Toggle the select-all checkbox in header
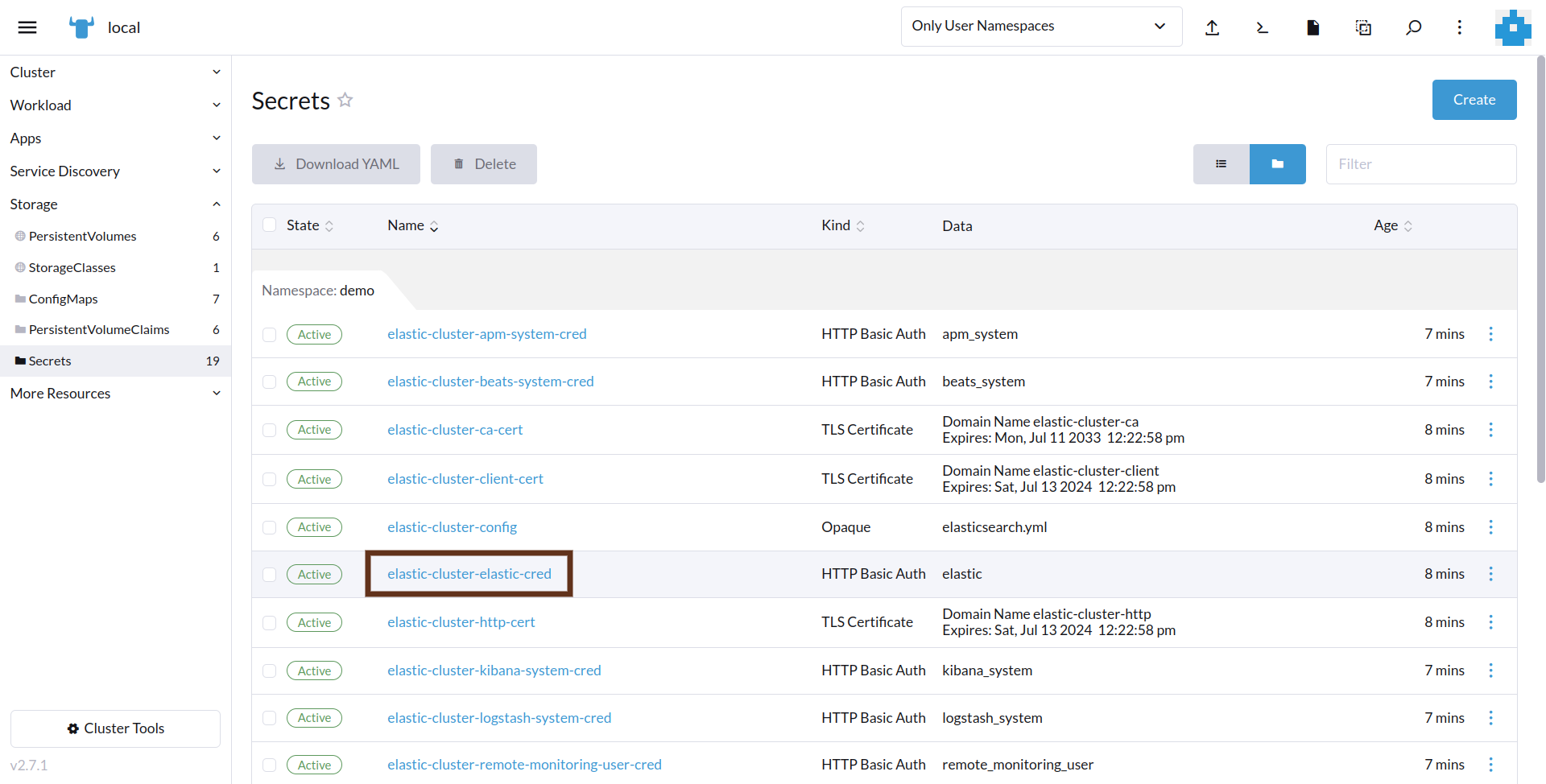 coord(270,225)
